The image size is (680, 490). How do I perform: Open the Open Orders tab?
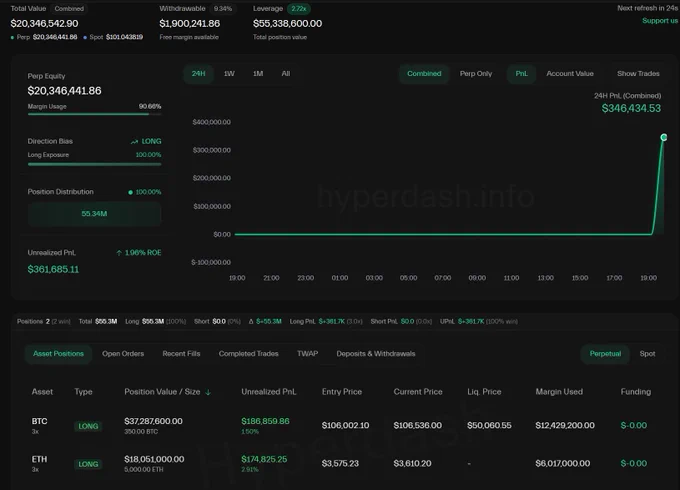123,354
